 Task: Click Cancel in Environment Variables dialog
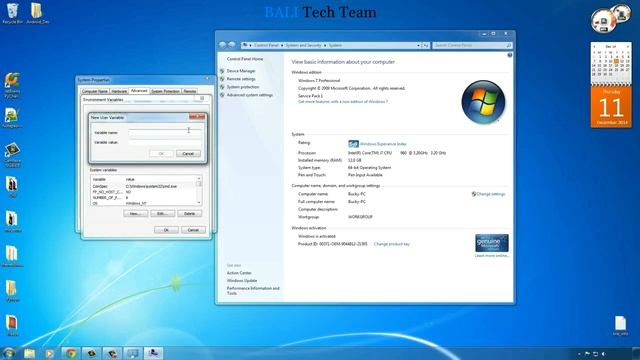click(193, 230)
